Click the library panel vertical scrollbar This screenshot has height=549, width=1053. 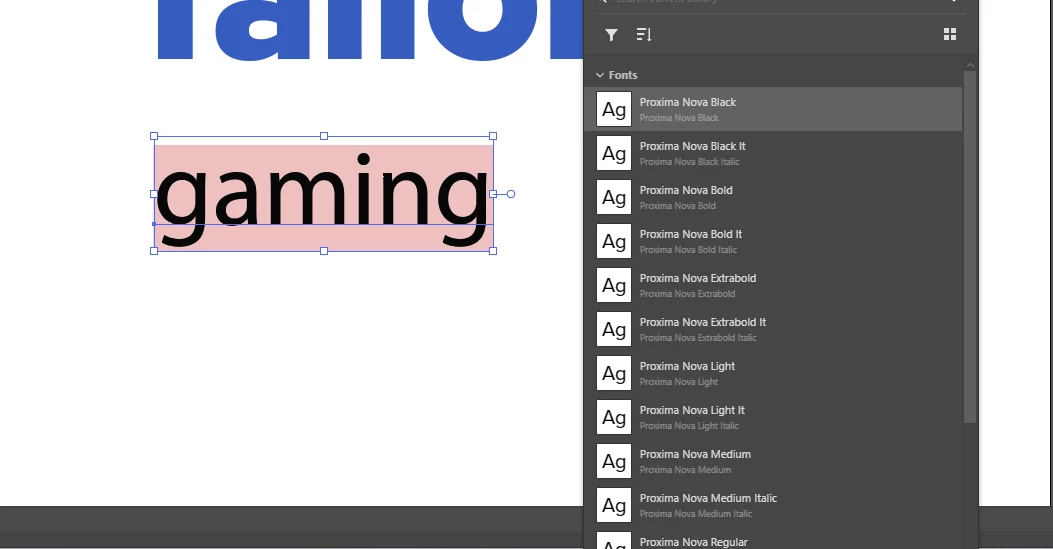point(970,246)
